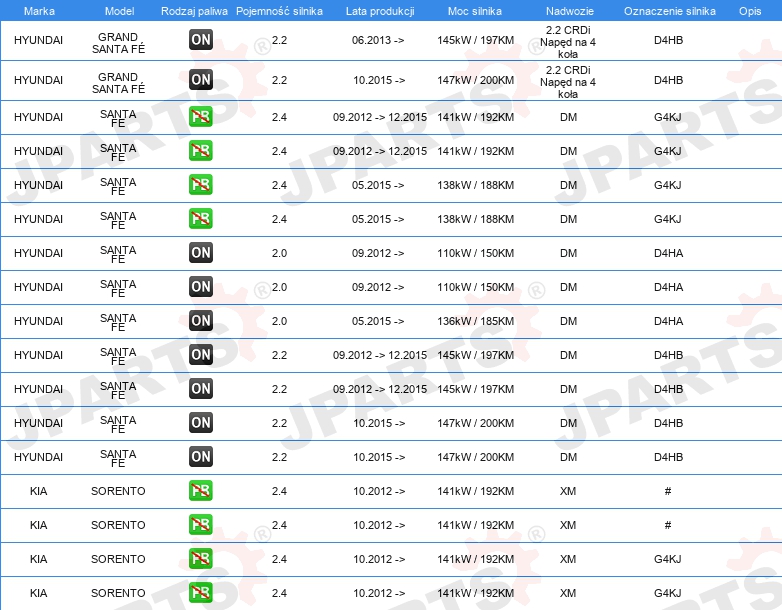Viewport: 782px width, 610px height.
Task: Click the green PB petrol icon in the first Santa Fe row
Action: pos(201,117)
